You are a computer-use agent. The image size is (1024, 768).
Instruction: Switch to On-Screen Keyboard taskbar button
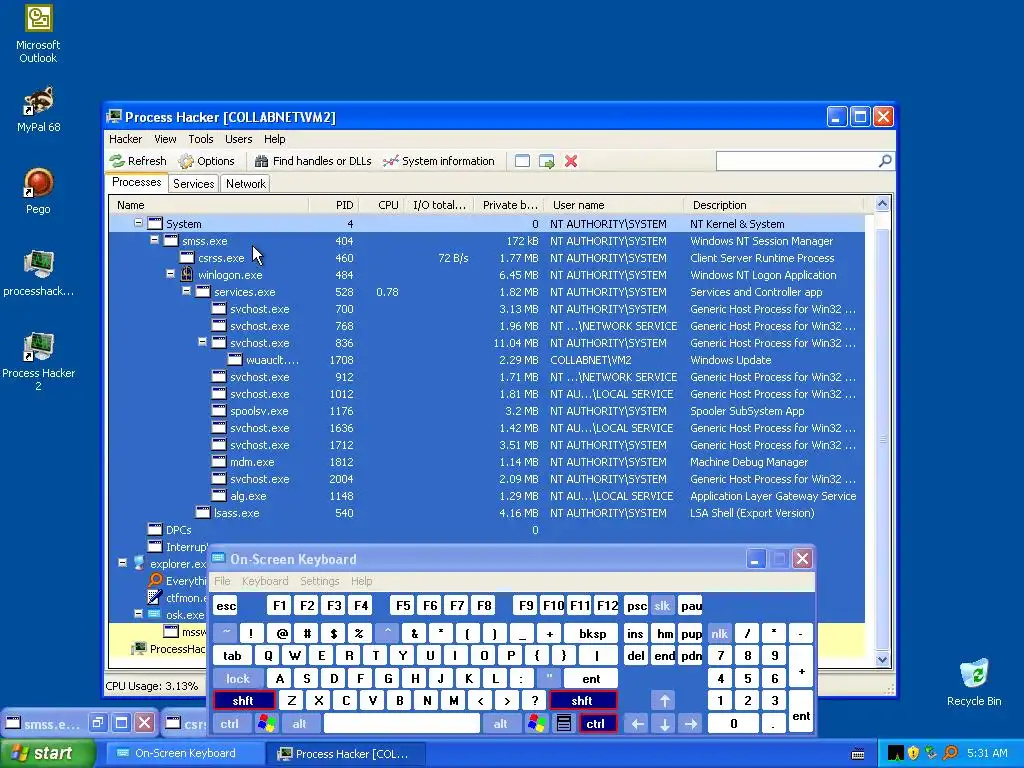tap(183, 754)
